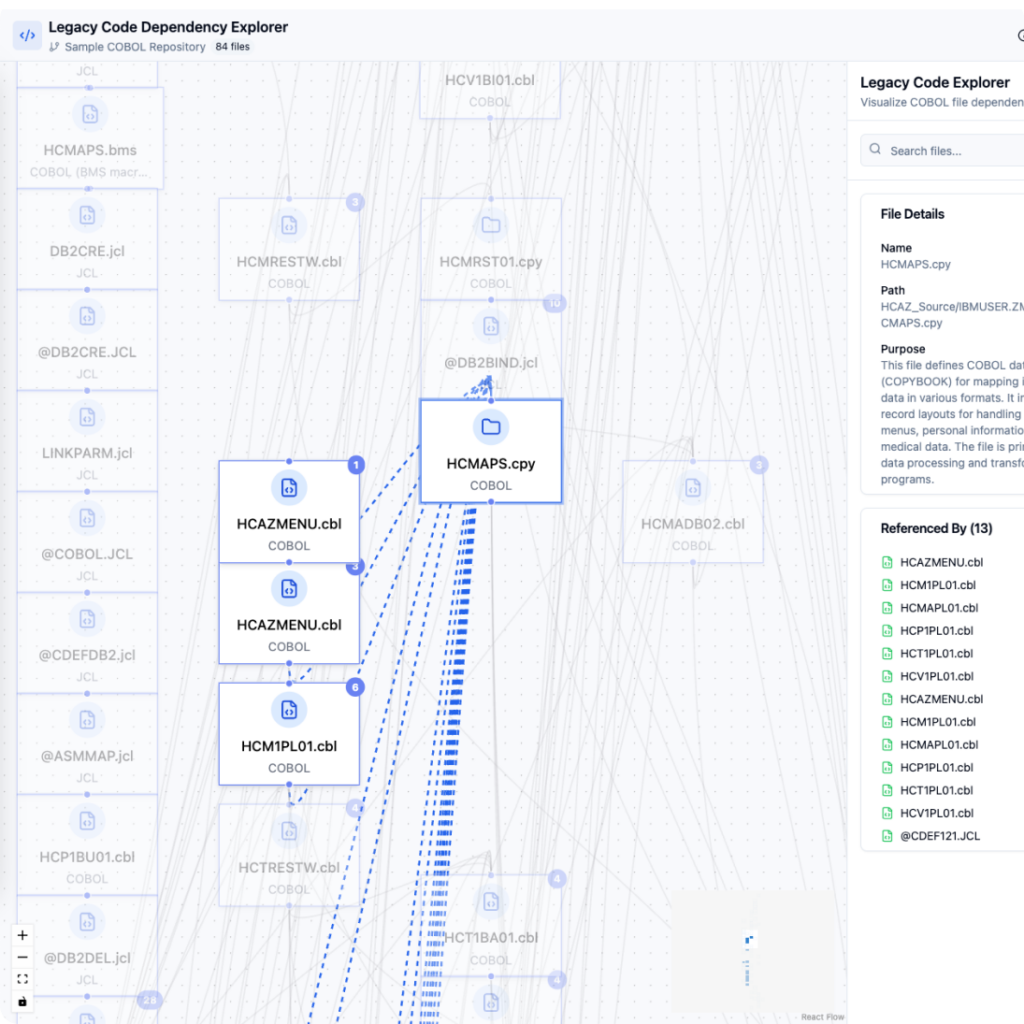Click badge 10 on the @DB2BIND.jcl node

pyautogui.click(x=554, y=303)
